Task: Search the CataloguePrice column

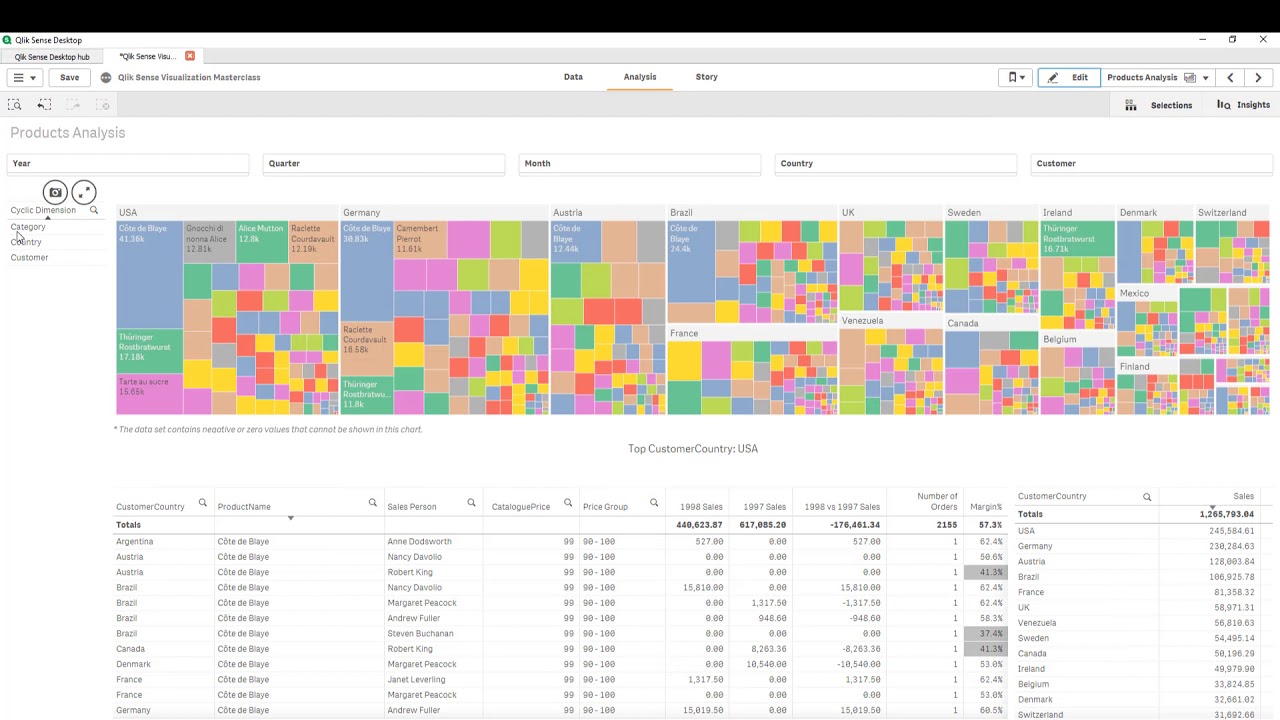Action: 567,503
